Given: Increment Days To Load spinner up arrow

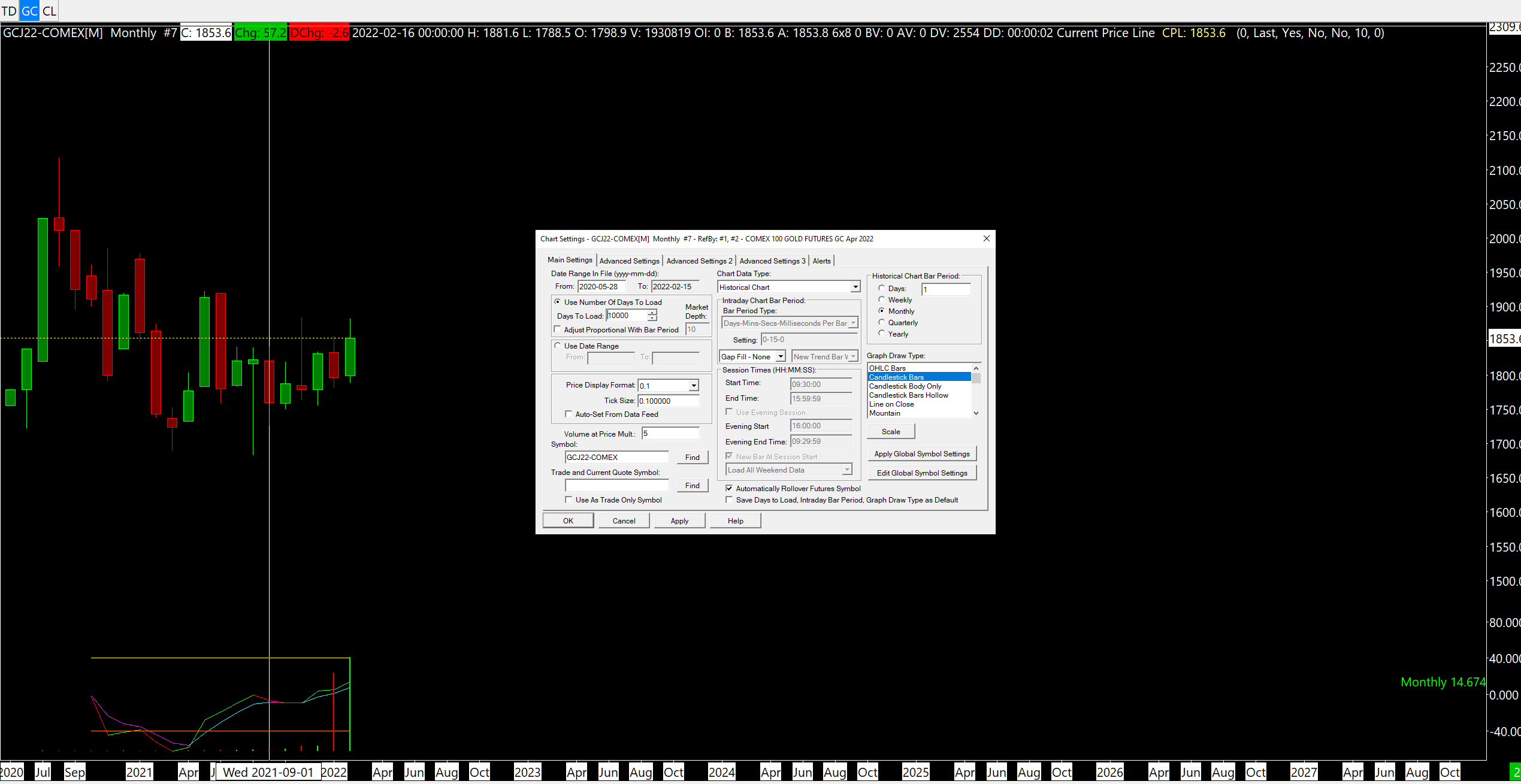Looking at the screenshot, I should [652, 312].
